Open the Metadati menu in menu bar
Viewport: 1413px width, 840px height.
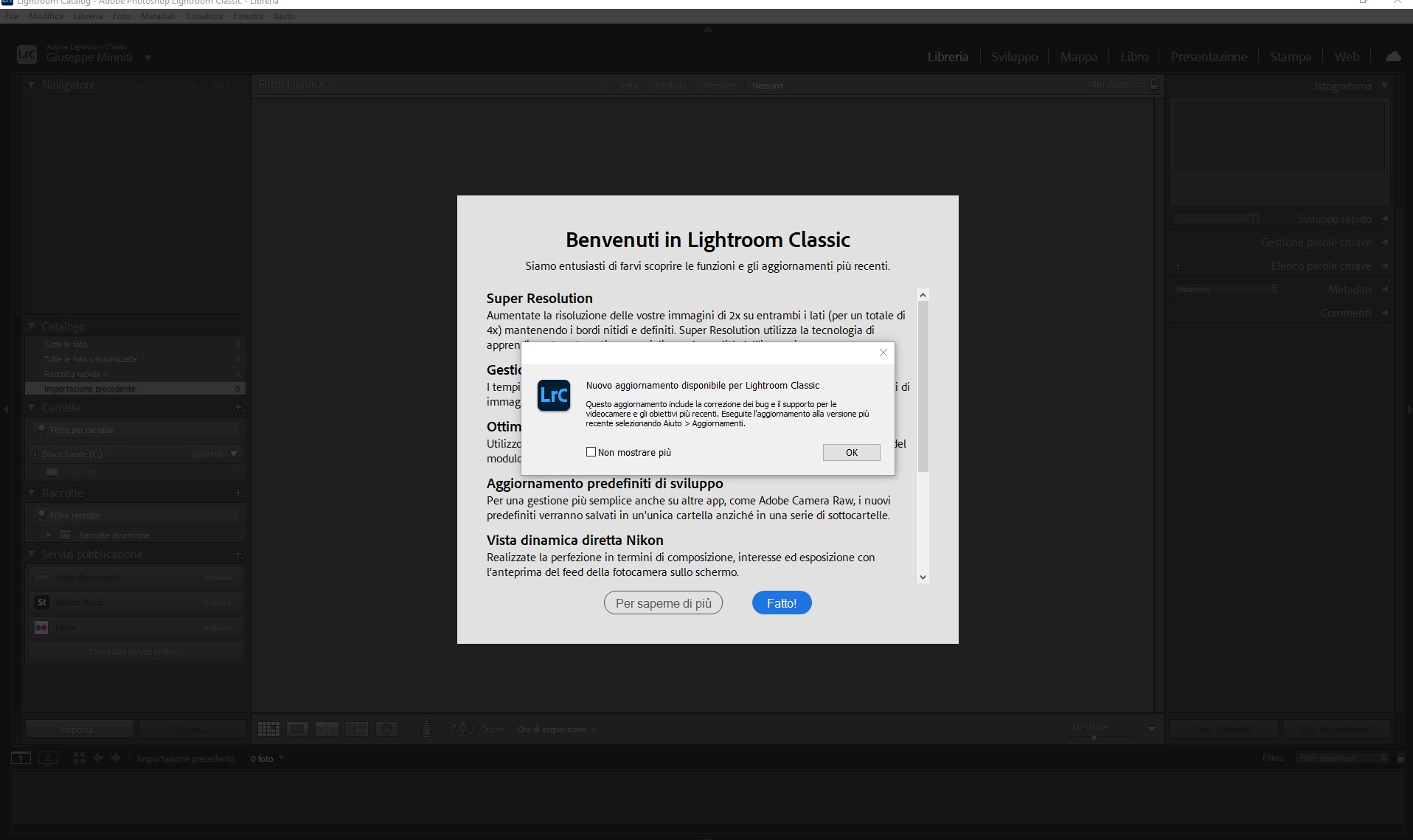point(158,15)
